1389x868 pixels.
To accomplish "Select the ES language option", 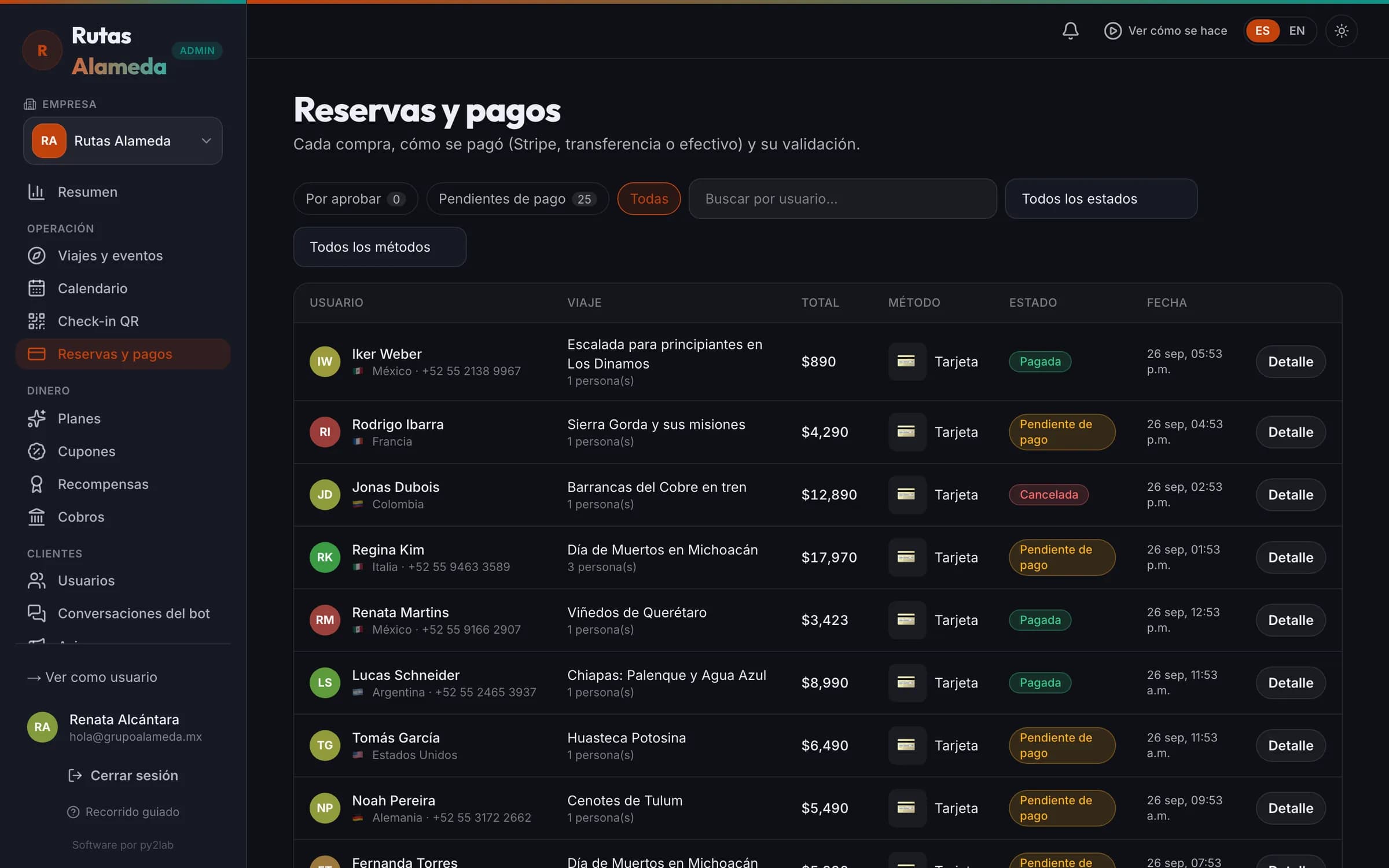I will tap(1262, 31).
